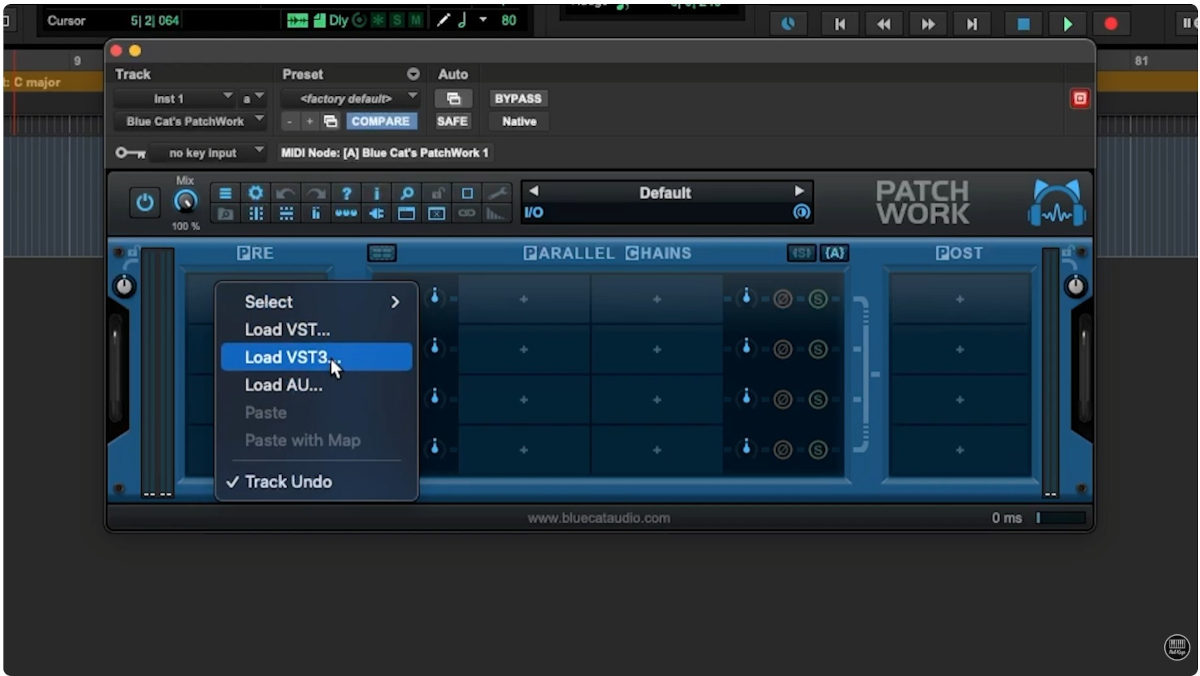Click the COMPARE button

pos(379,122)
